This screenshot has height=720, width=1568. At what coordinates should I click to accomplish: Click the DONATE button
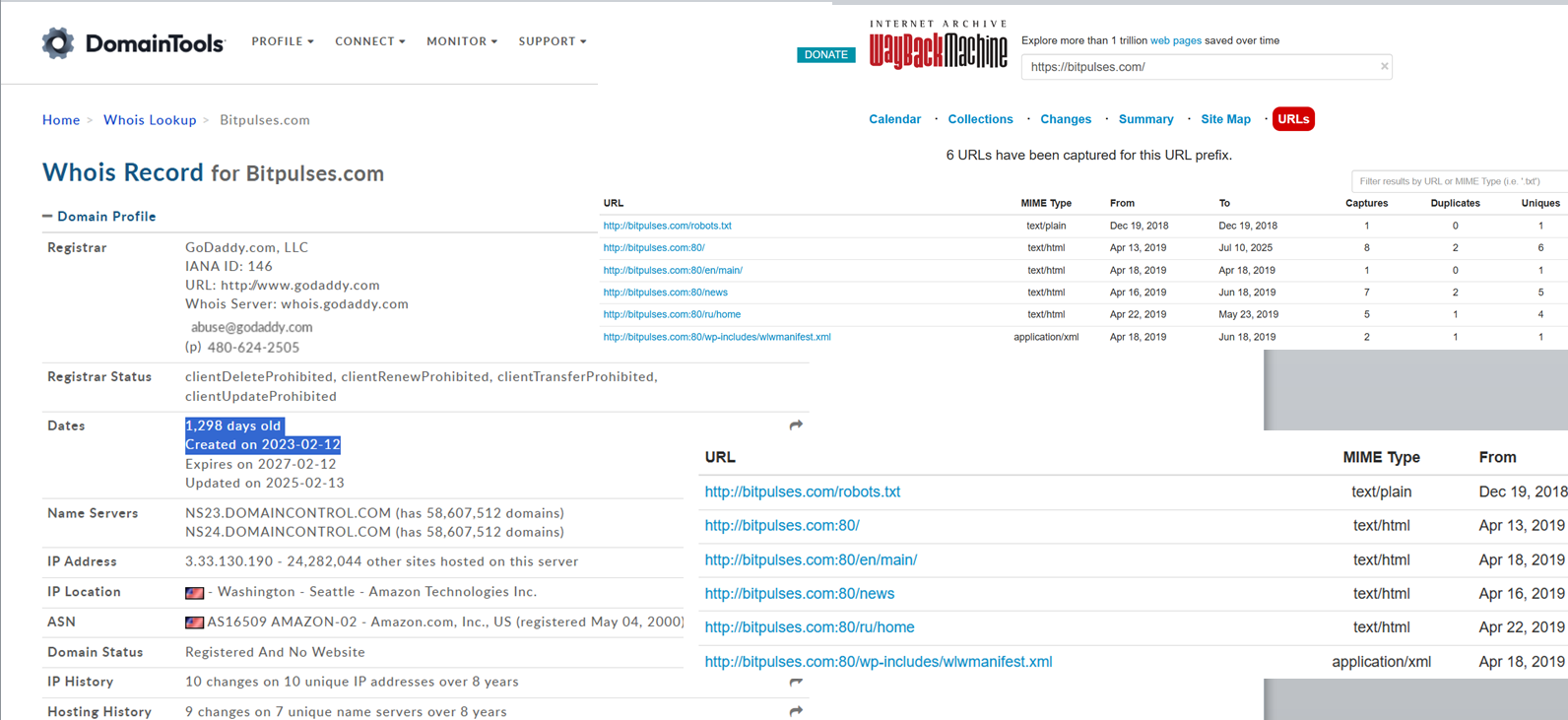coord(825,55)
